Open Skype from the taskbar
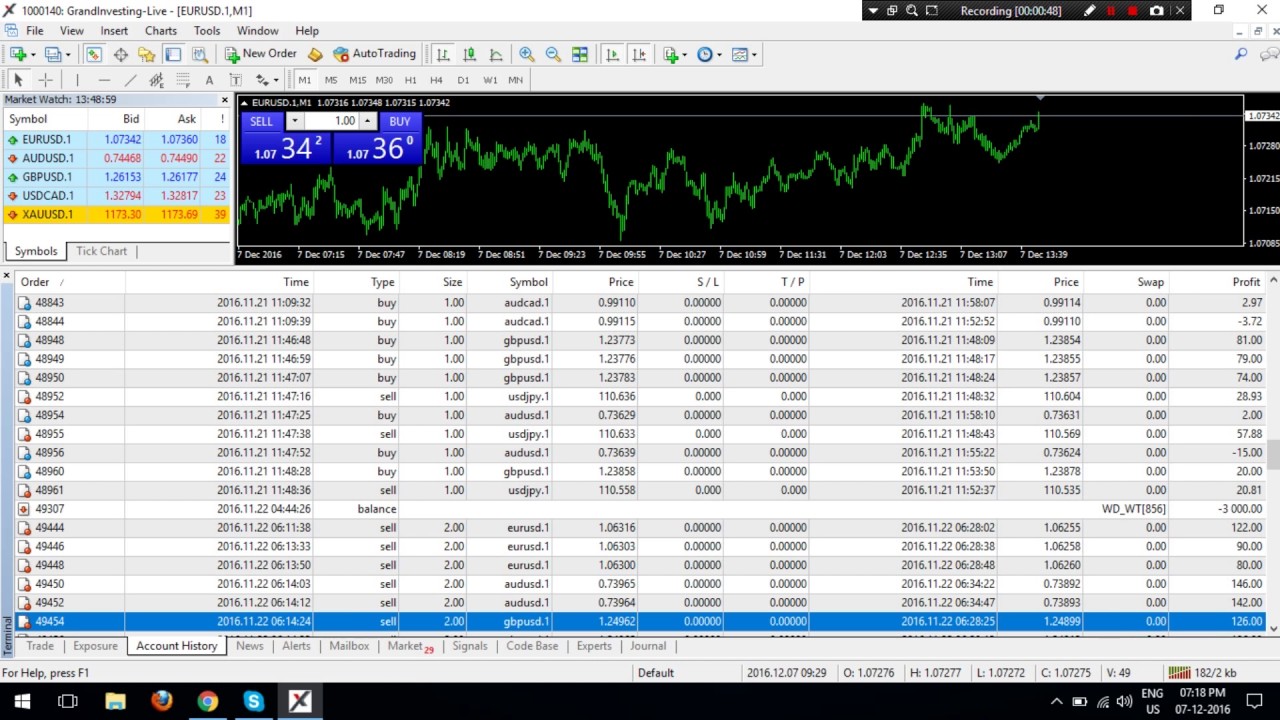1280x720 pixels. pos(253,701)
